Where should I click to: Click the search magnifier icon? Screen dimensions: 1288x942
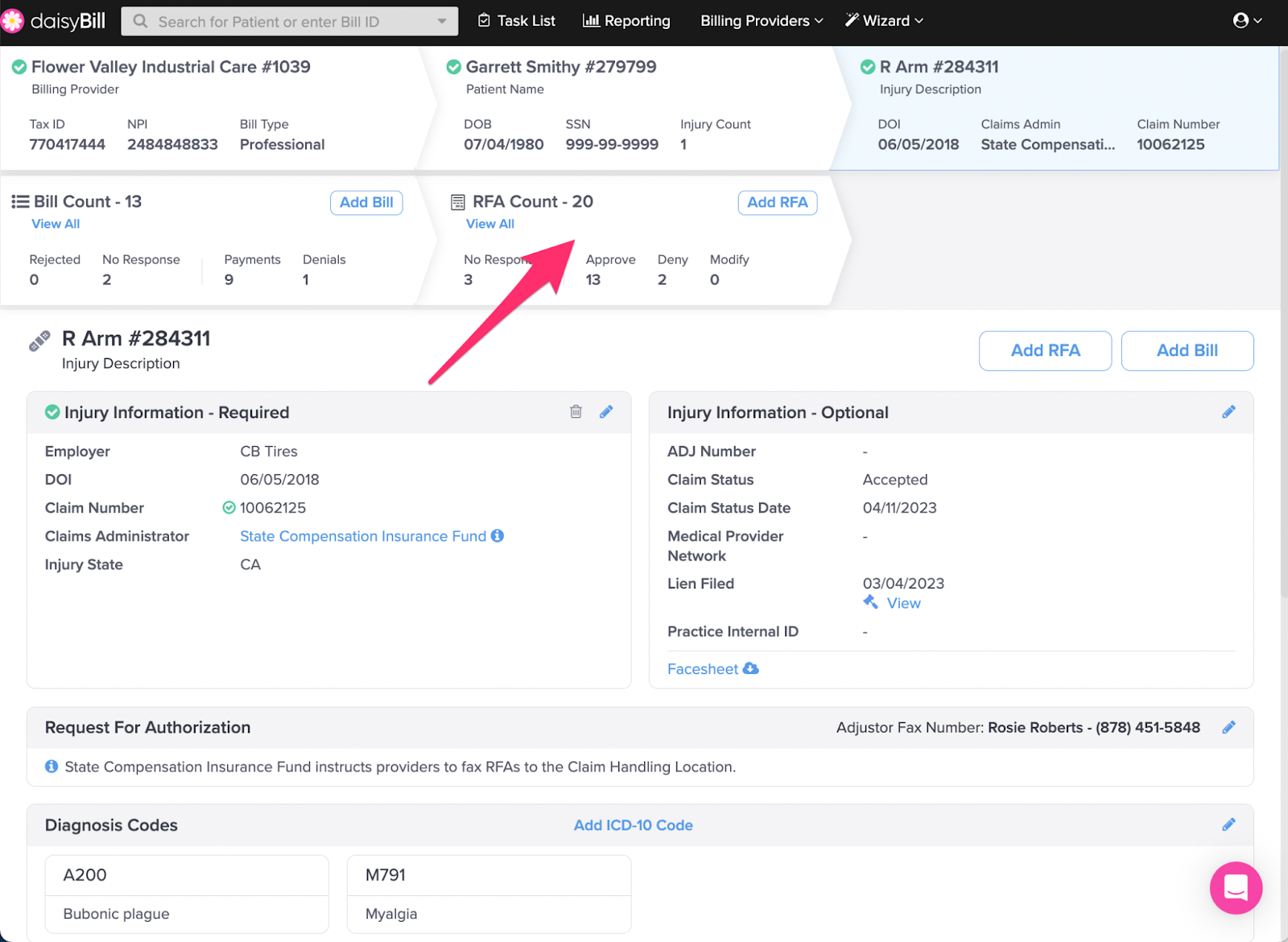pos(141,21)
